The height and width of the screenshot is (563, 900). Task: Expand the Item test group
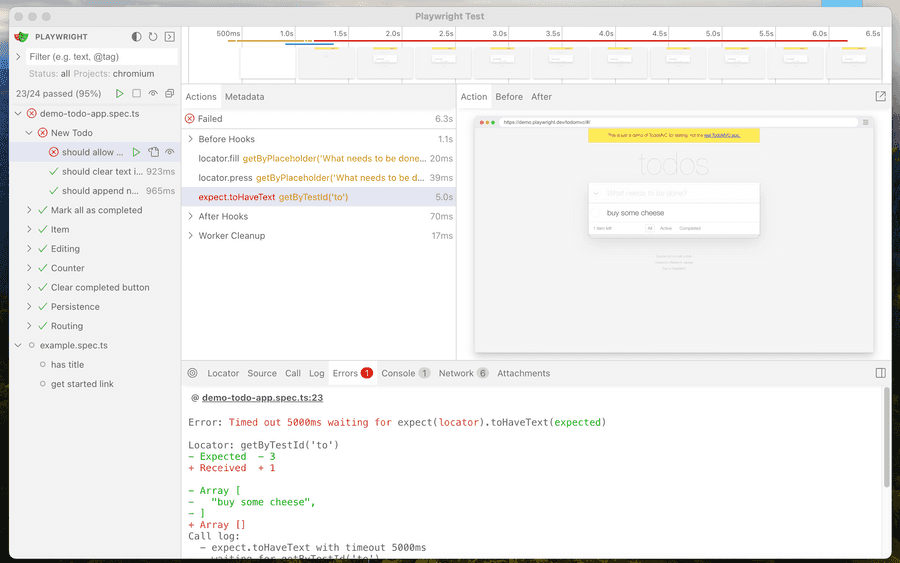pyautogui.click(x=29, y=229)
